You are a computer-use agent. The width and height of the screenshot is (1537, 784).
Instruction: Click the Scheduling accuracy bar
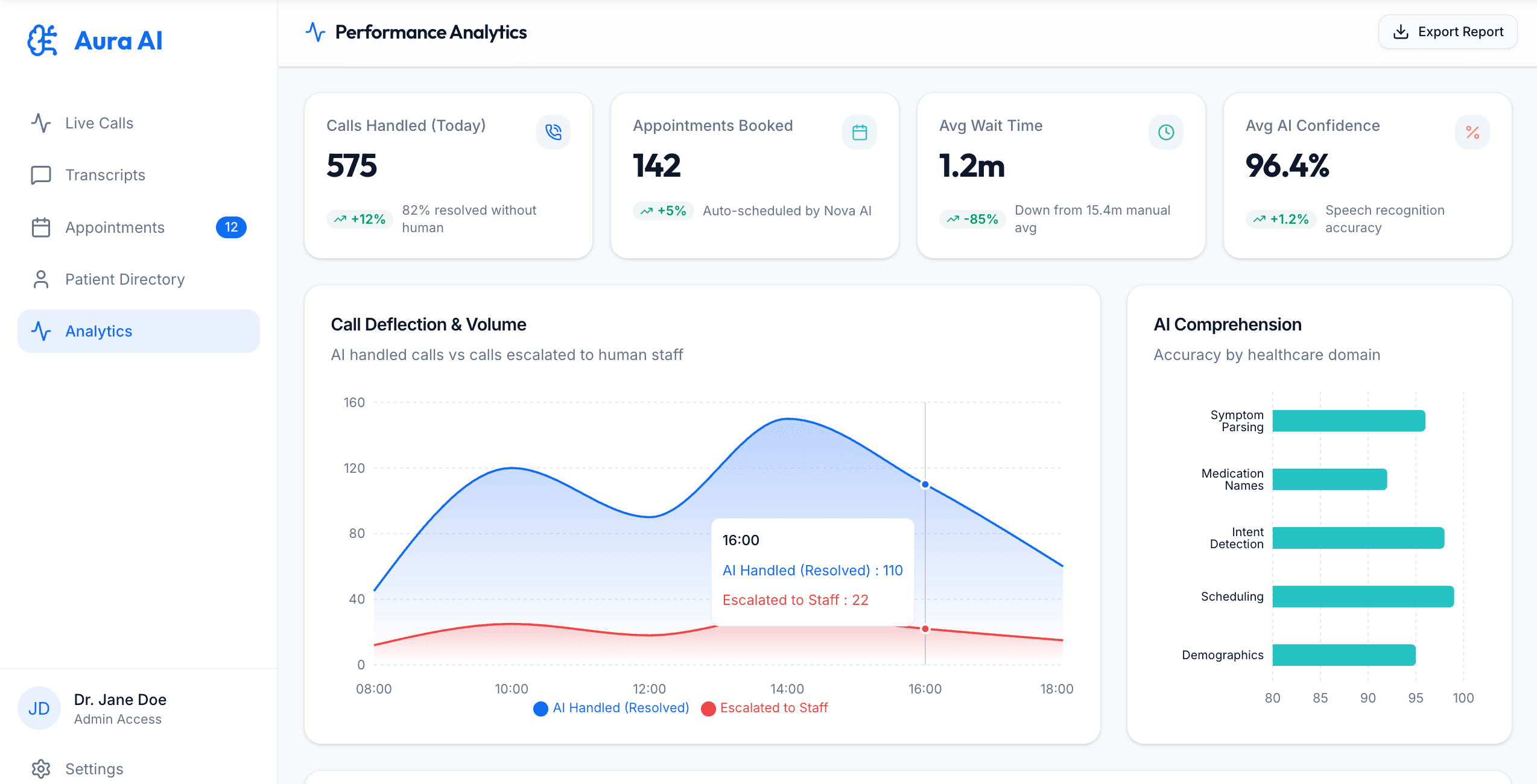1363,596
